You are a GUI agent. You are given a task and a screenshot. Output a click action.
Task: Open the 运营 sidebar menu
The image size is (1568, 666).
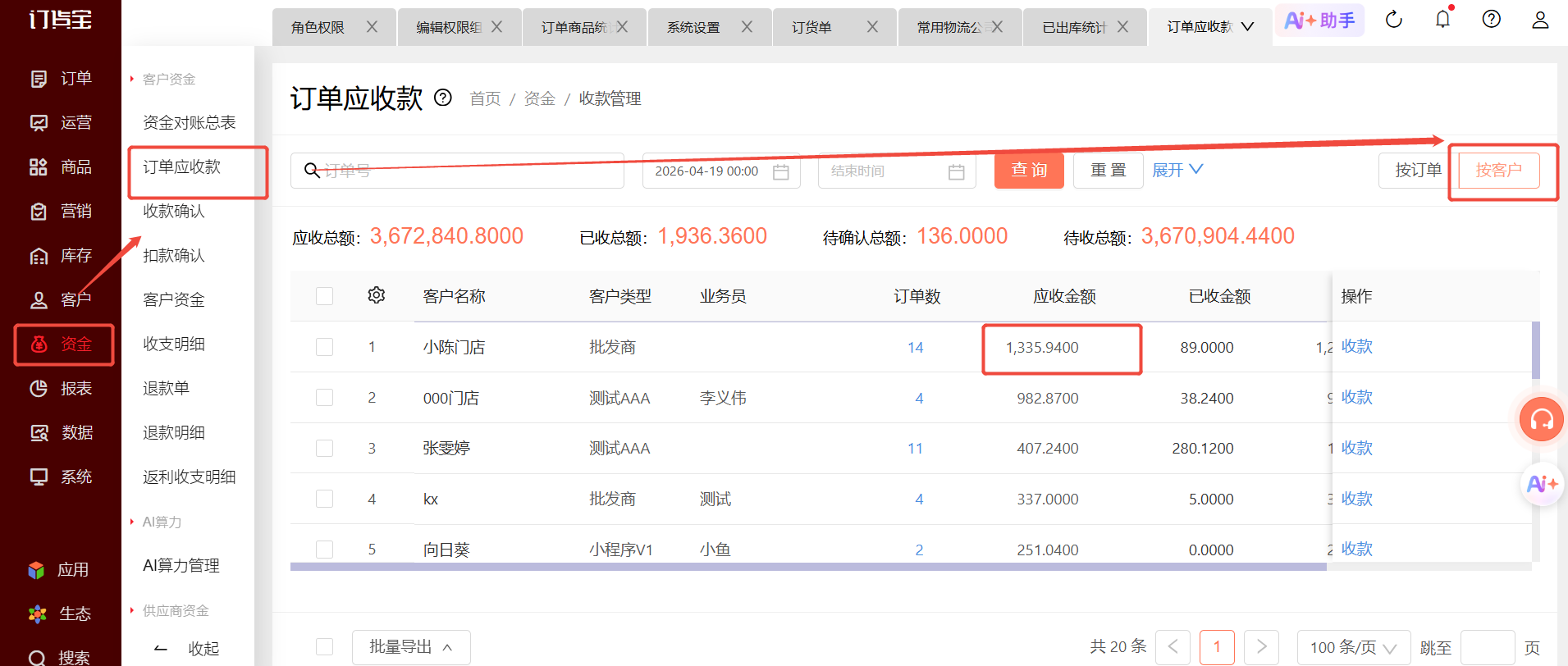click(x=61, y=123)
